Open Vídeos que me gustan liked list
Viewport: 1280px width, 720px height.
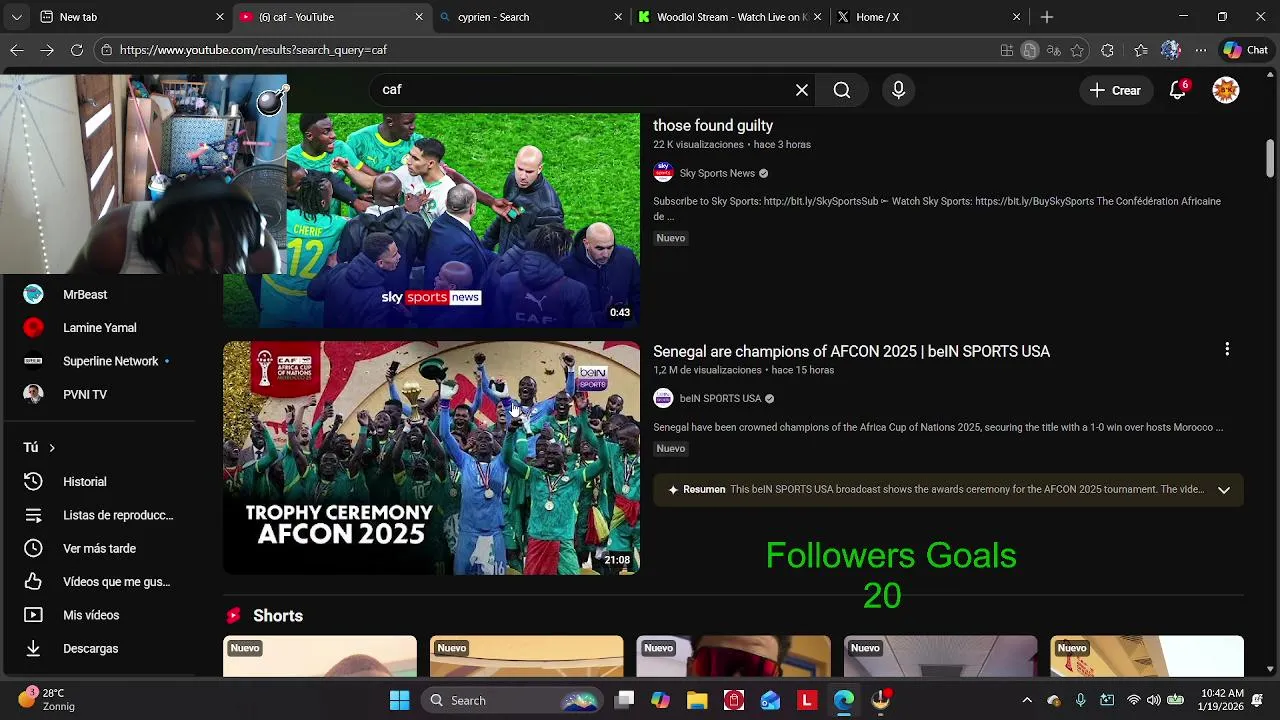pos(116,582)
